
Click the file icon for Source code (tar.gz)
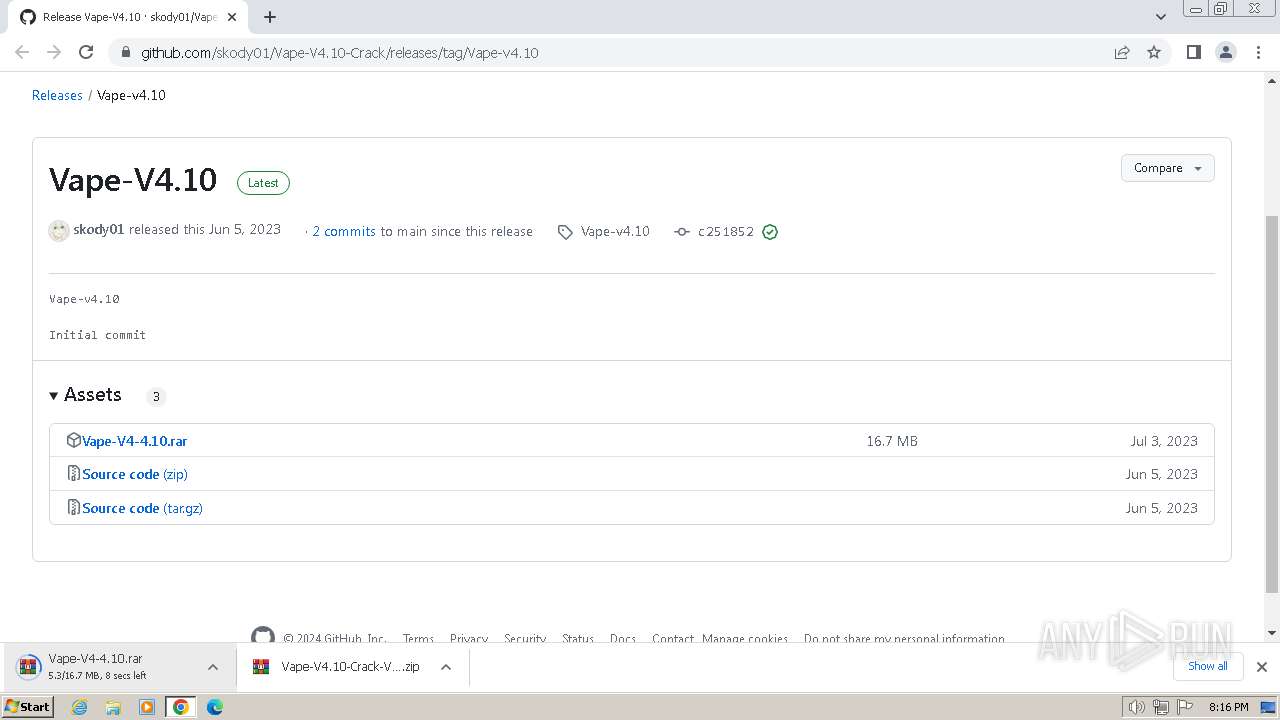73,508
